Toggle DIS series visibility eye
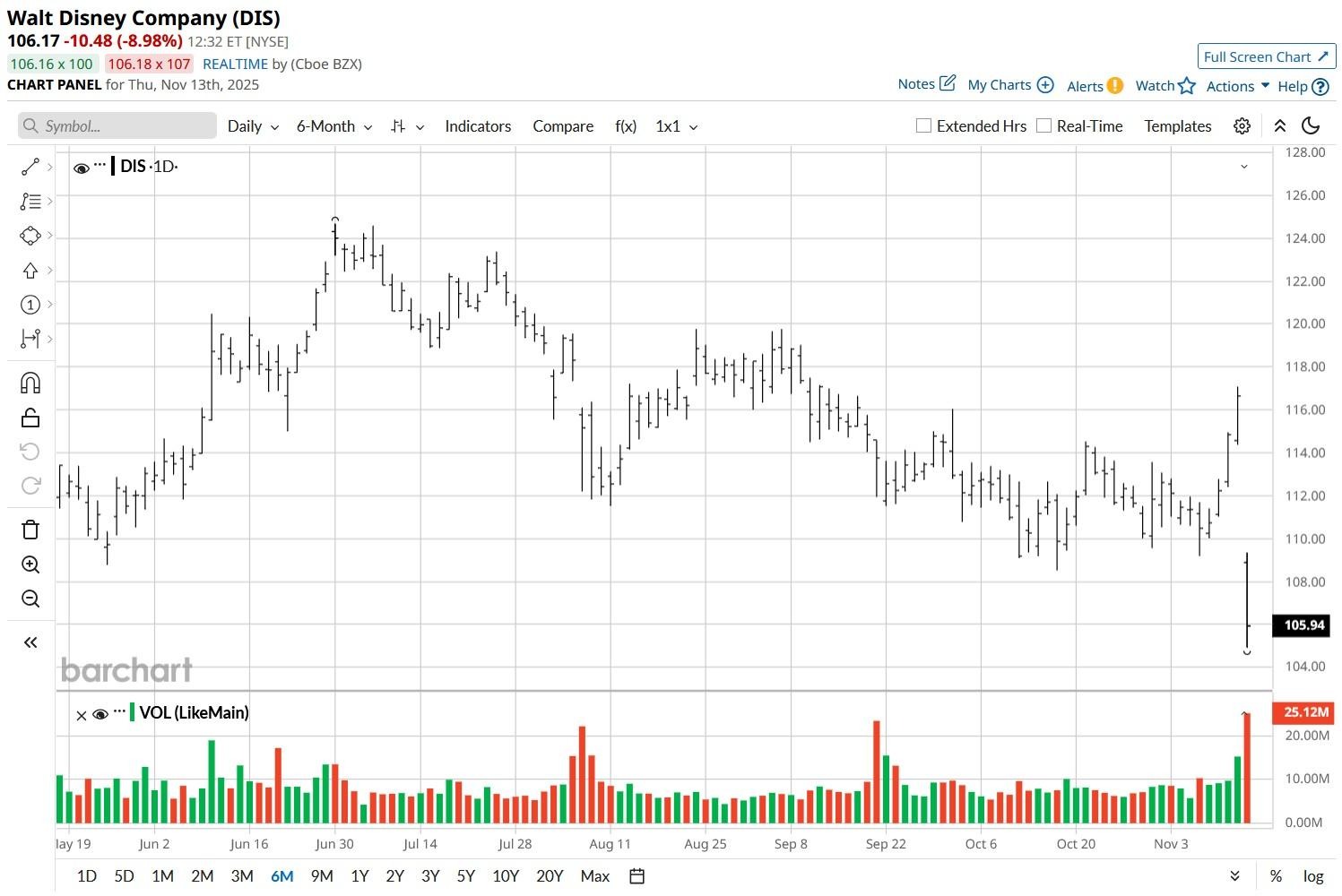Screen dimensions: 1342x896 (81, 168)
